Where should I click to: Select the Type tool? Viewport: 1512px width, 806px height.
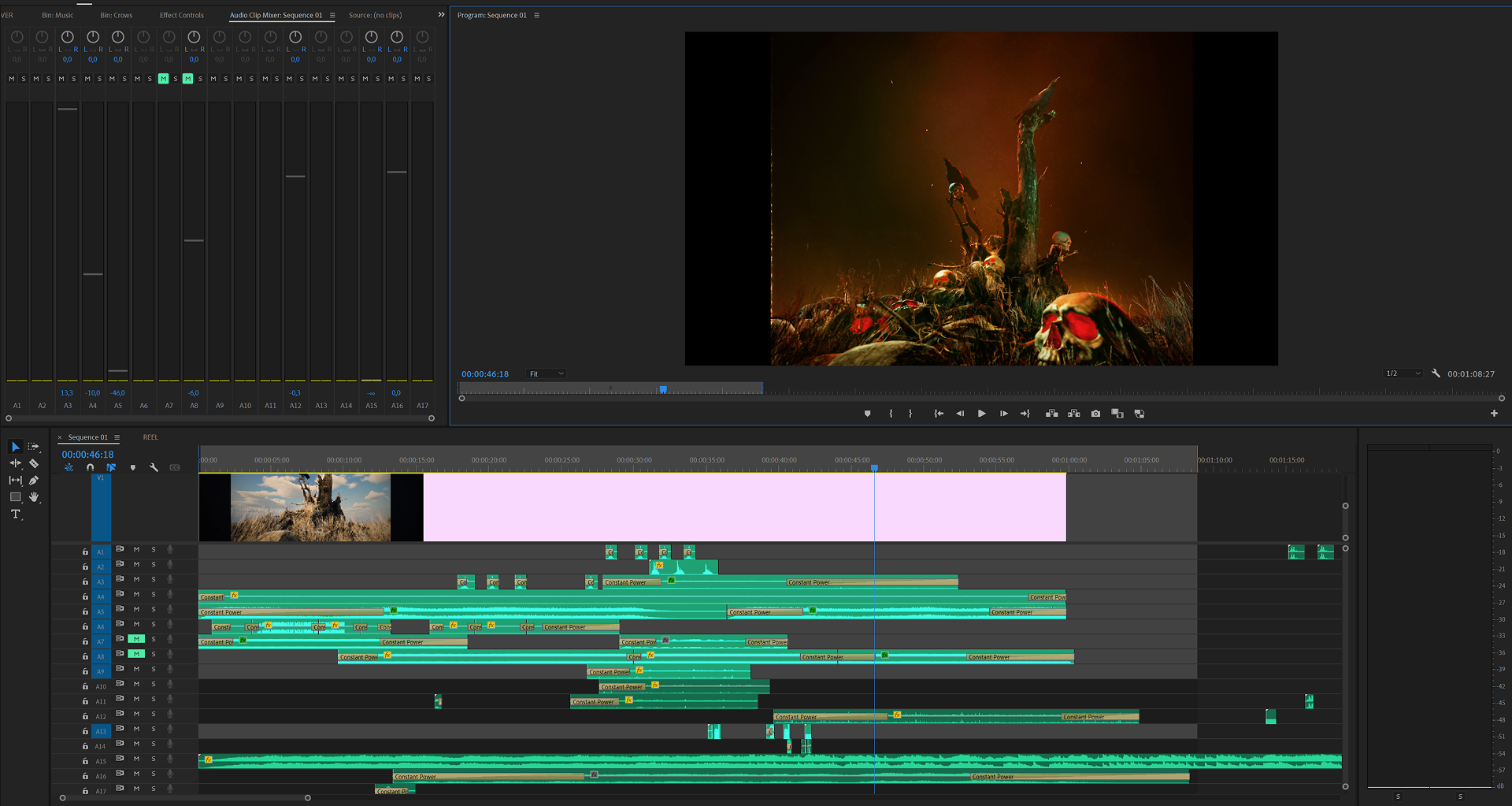point(15,514)
